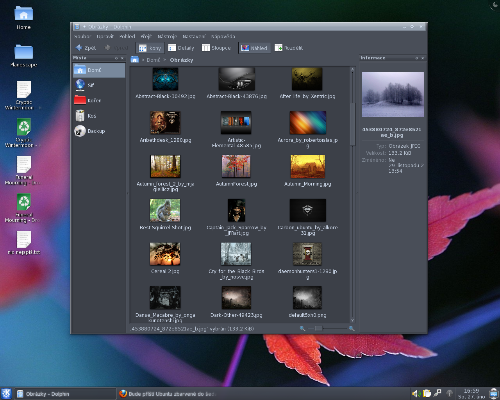Click the volume icon in system tray
Viewport: 500px width, 400px height.
click(414, 394)
